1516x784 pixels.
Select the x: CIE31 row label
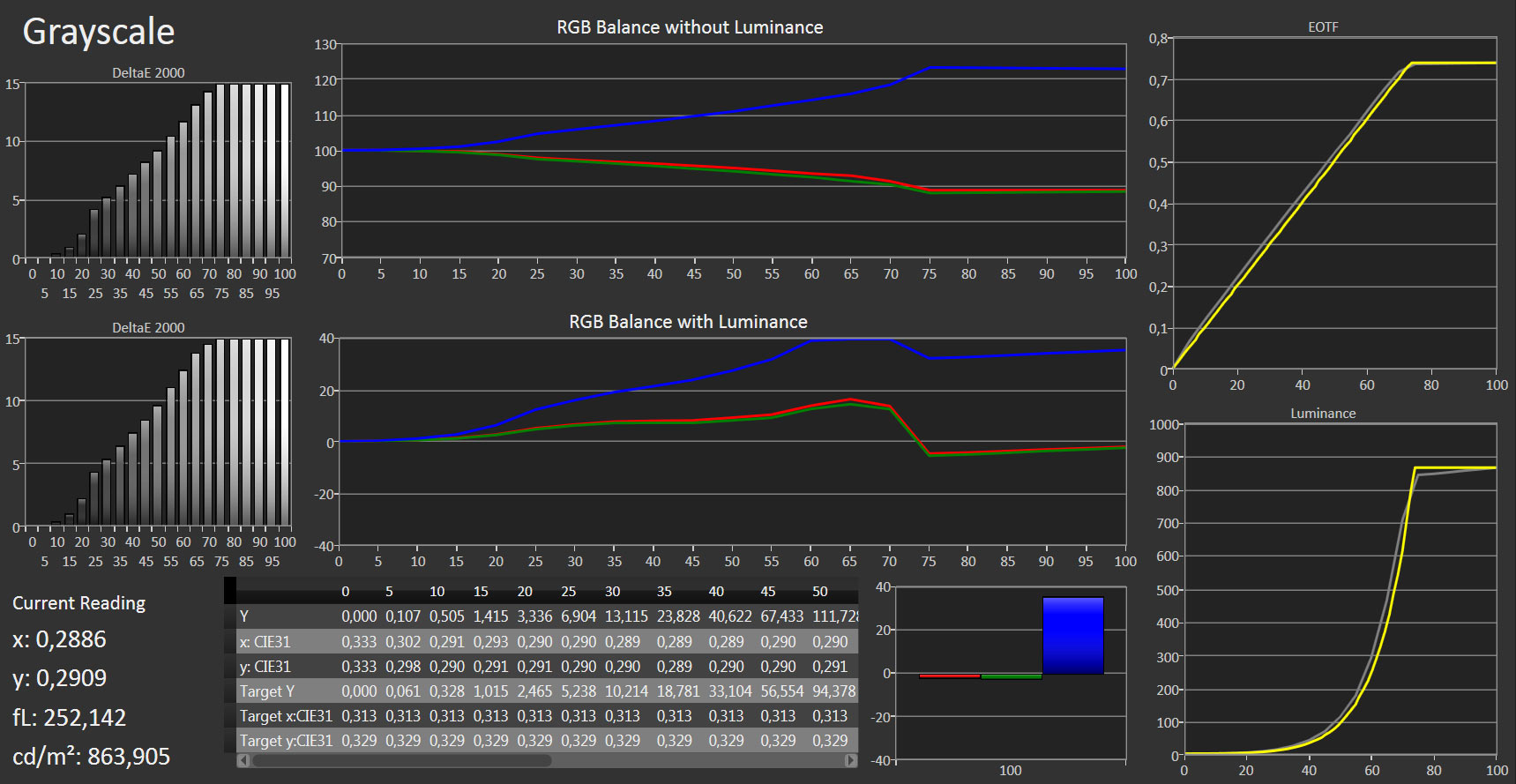[x=265, y=642]
